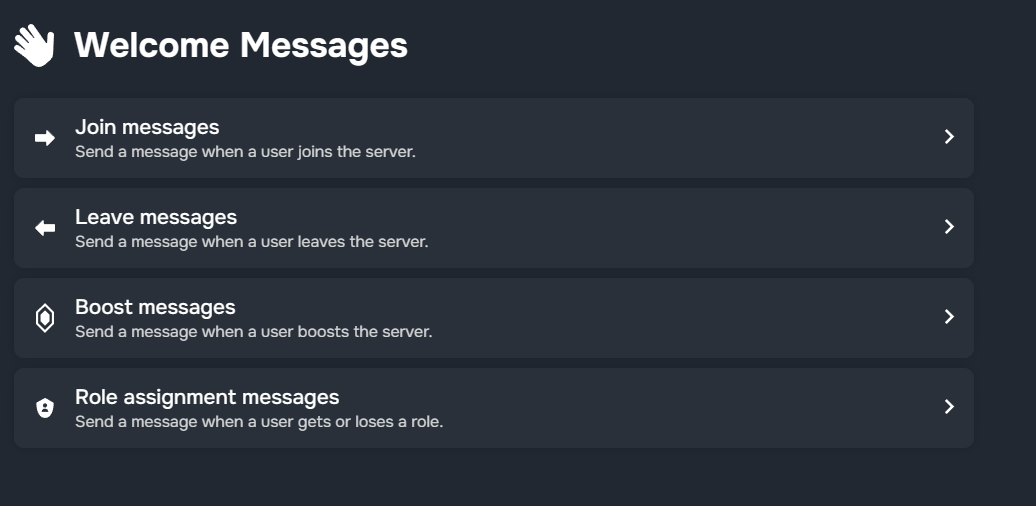Click the waving hand icon
This screenshot has height=506, width=1036.
[x=34, y=46]
